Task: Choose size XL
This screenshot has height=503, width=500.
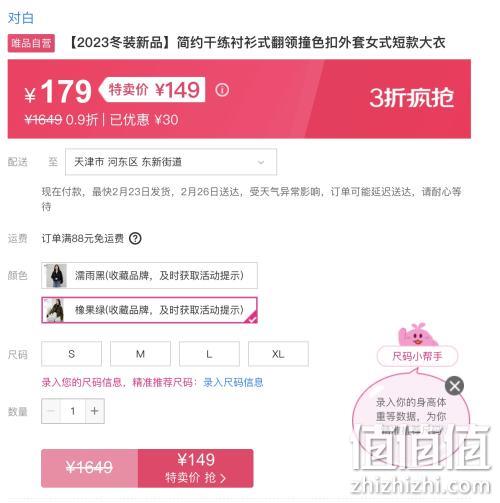Action: [x=278, y=354]
